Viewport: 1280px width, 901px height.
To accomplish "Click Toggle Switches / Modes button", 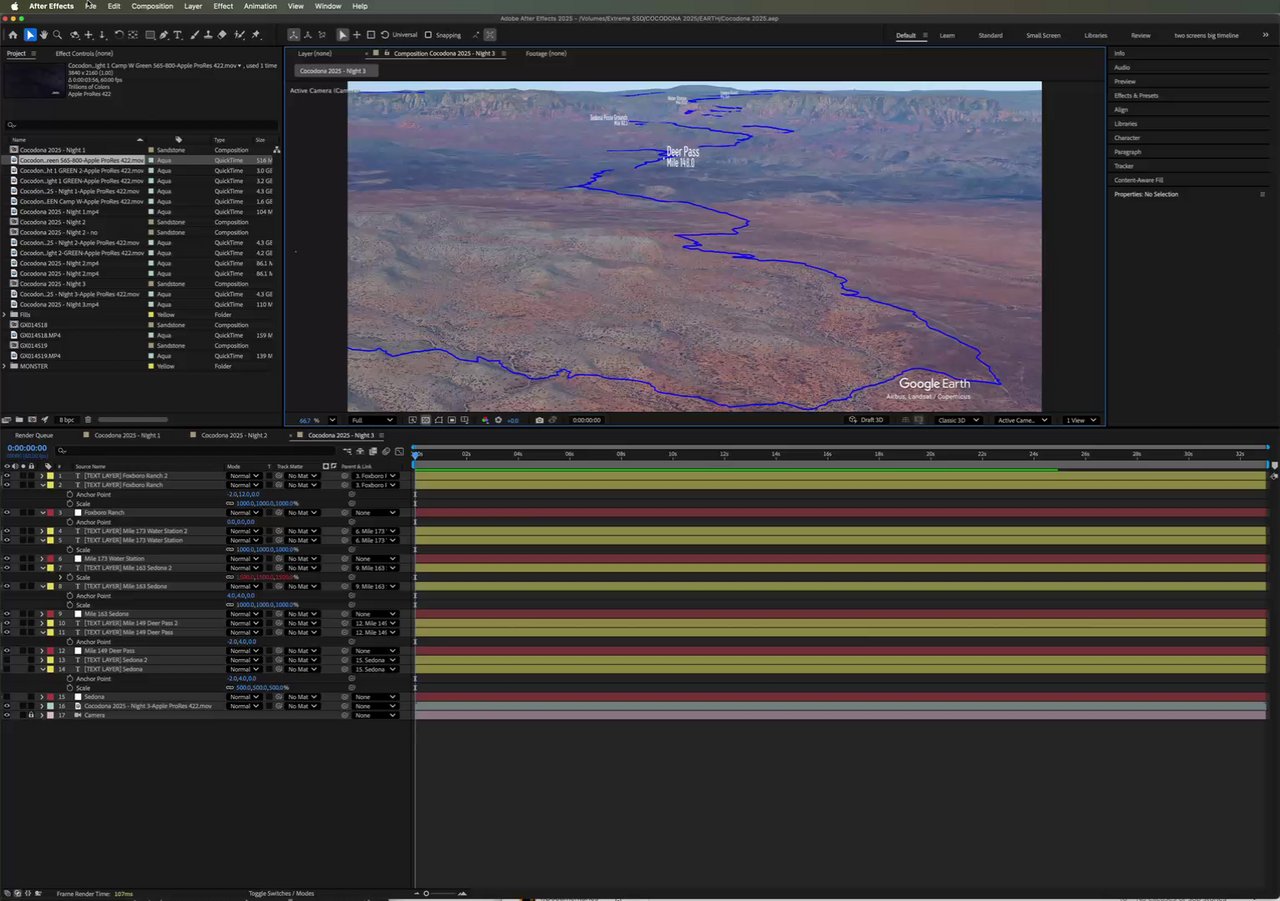I will 281,893.
